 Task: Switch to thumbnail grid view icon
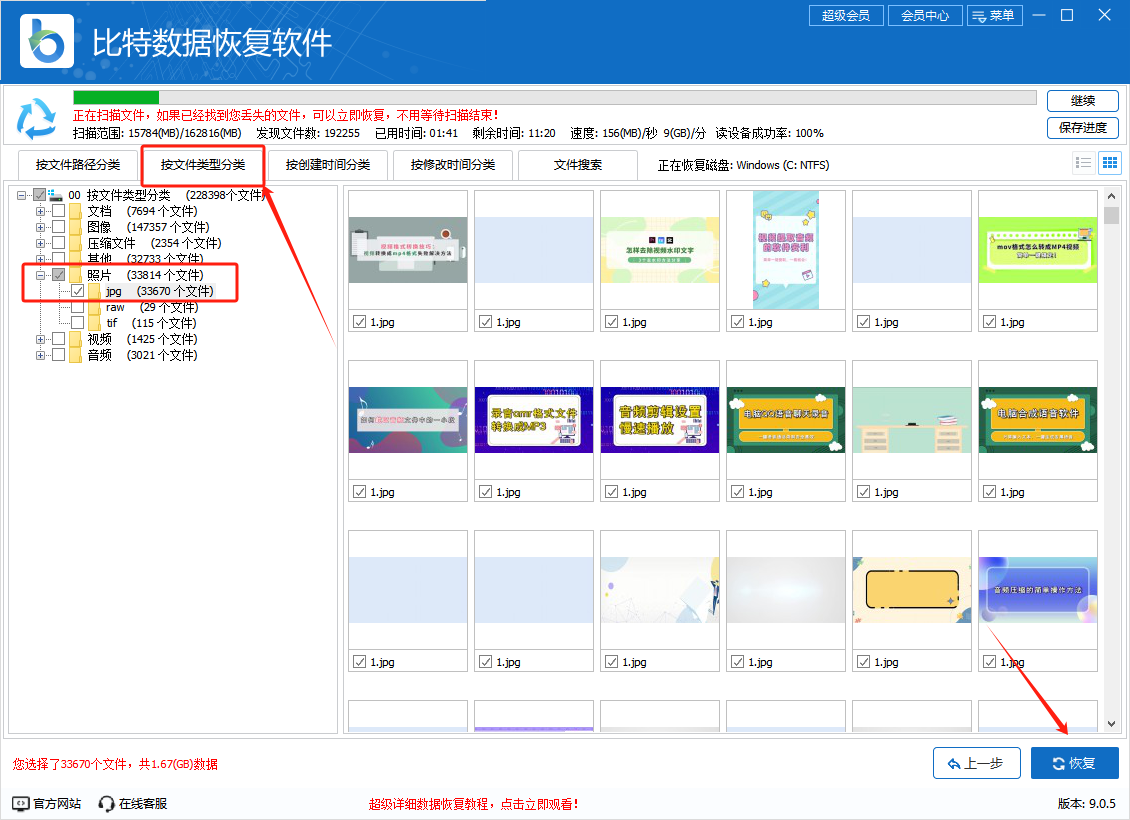pos(1109,163)
